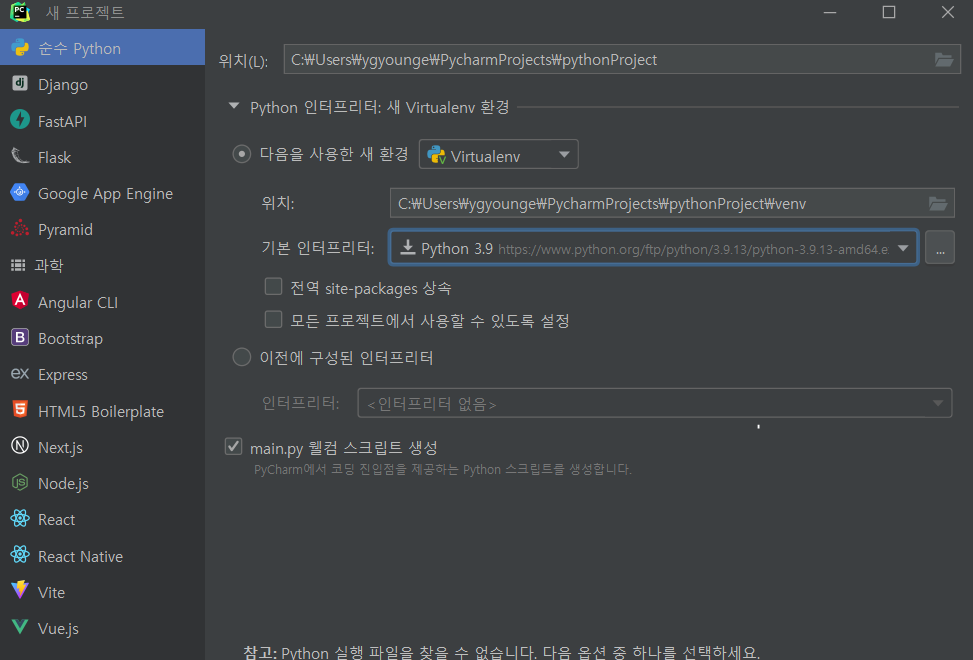Select 순수 Python project type
This screenshot has width=973, height=660.
102,47
